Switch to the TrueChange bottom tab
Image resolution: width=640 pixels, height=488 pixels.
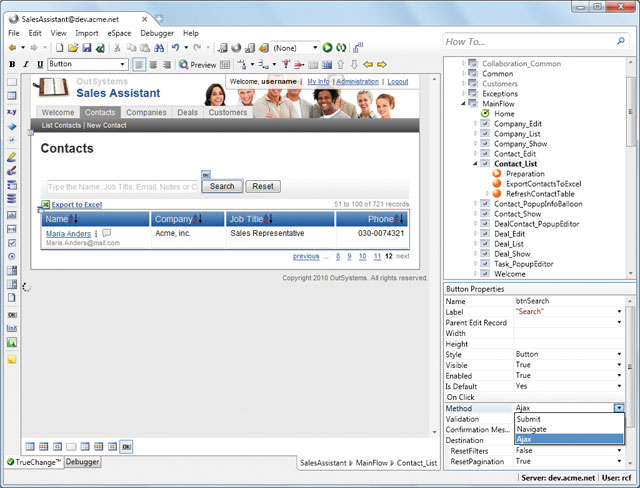coord(34,462)
